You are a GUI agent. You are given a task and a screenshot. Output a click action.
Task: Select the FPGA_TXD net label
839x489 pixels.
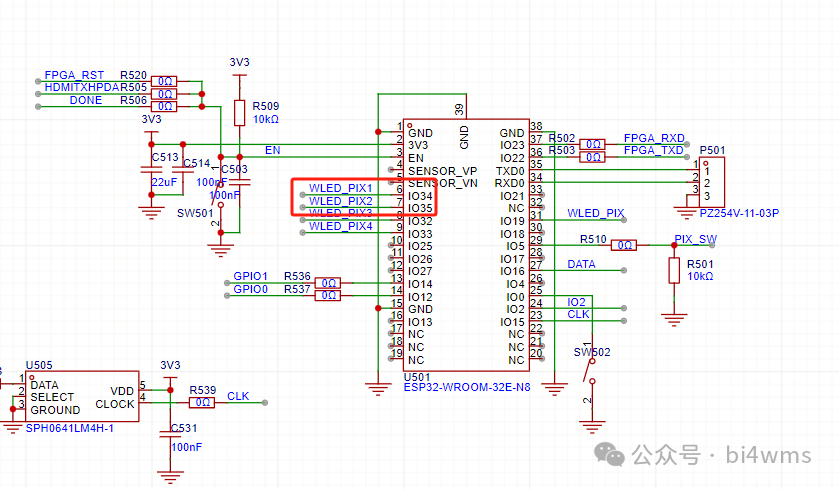tap(654, 150)
